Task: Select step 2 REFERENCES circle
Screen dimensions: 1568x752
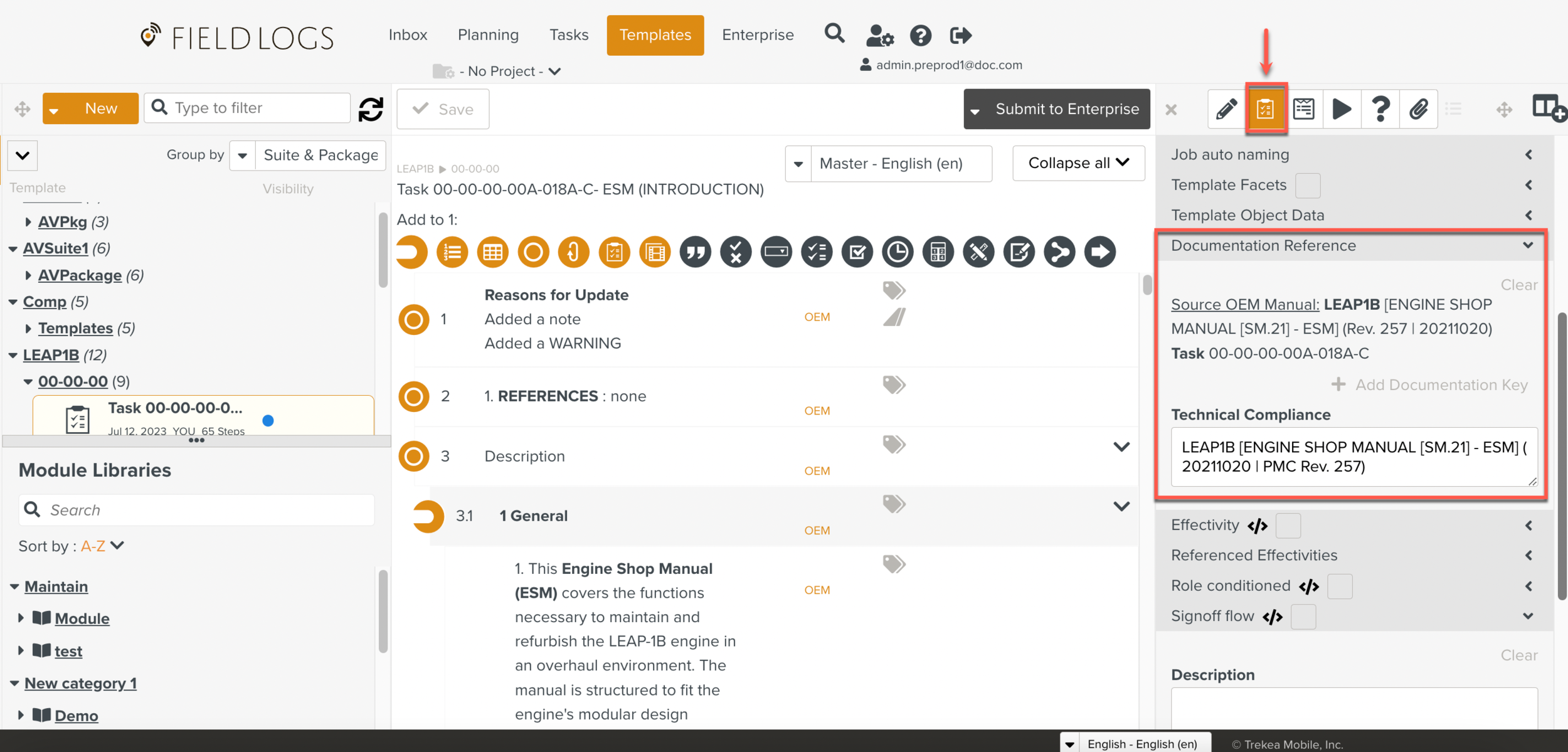Action: tap(414, 397)
